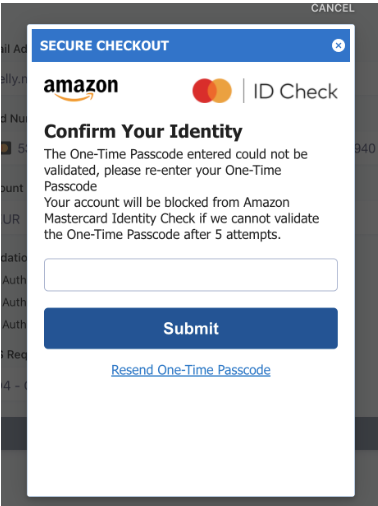Click CANCEL above the dialog
Image resolution: width=378 pixels, height=506 pixels.
(x=332, y=8)
